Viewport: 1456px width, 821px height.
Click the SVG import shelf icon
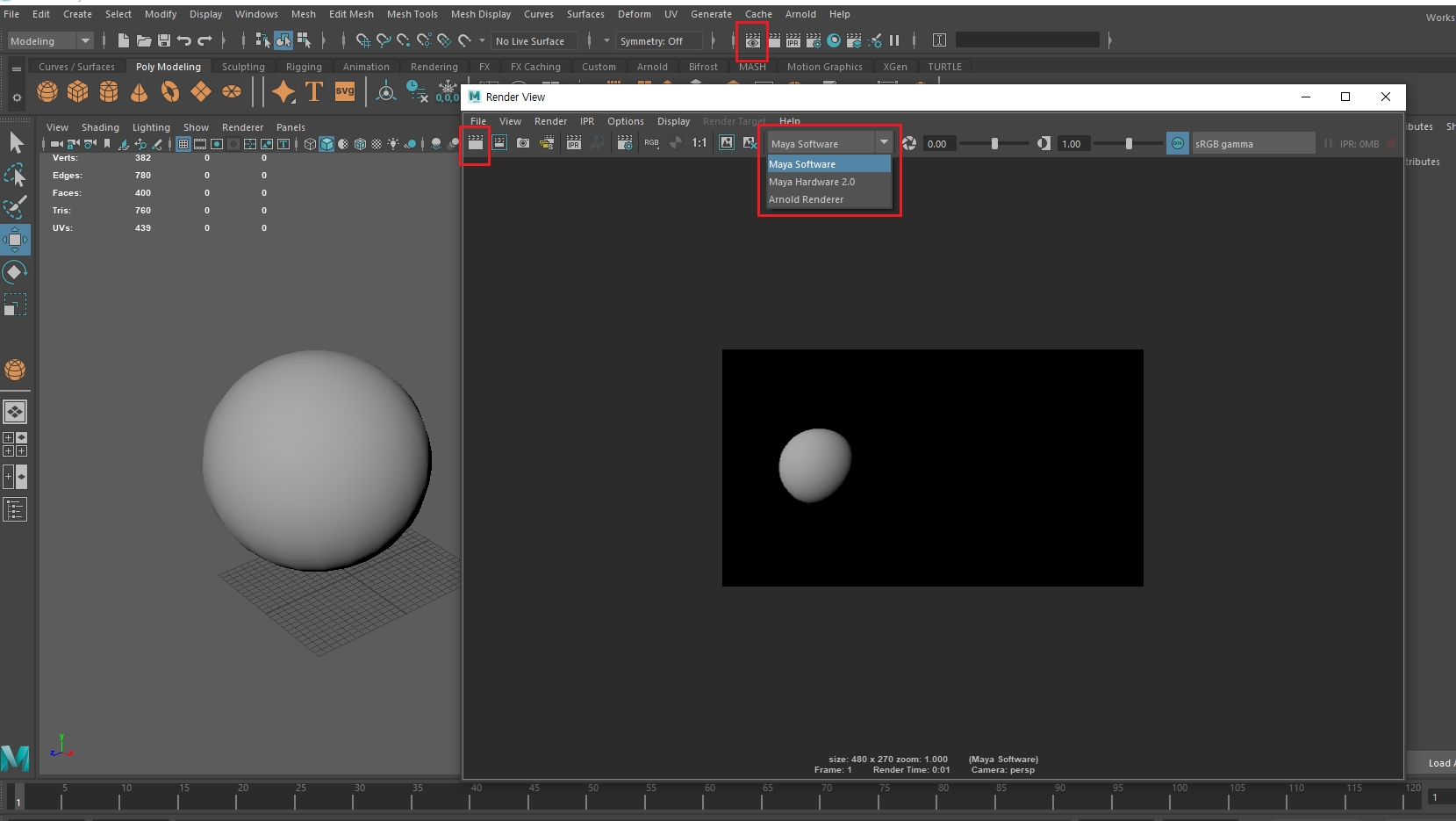[345, 91]
